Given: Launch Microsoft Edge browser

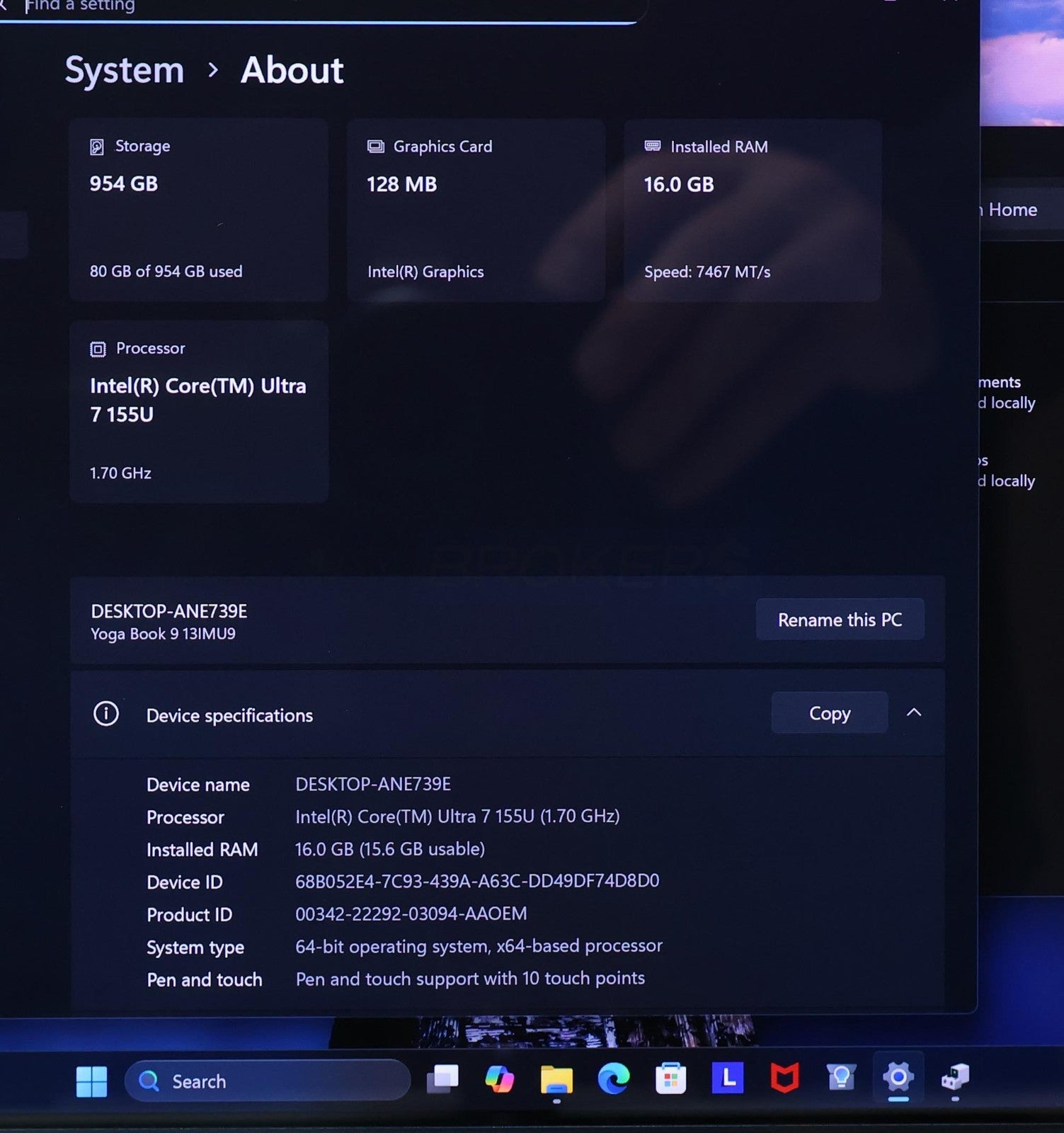Looking at the screenshot, I should coord(613,1079).
